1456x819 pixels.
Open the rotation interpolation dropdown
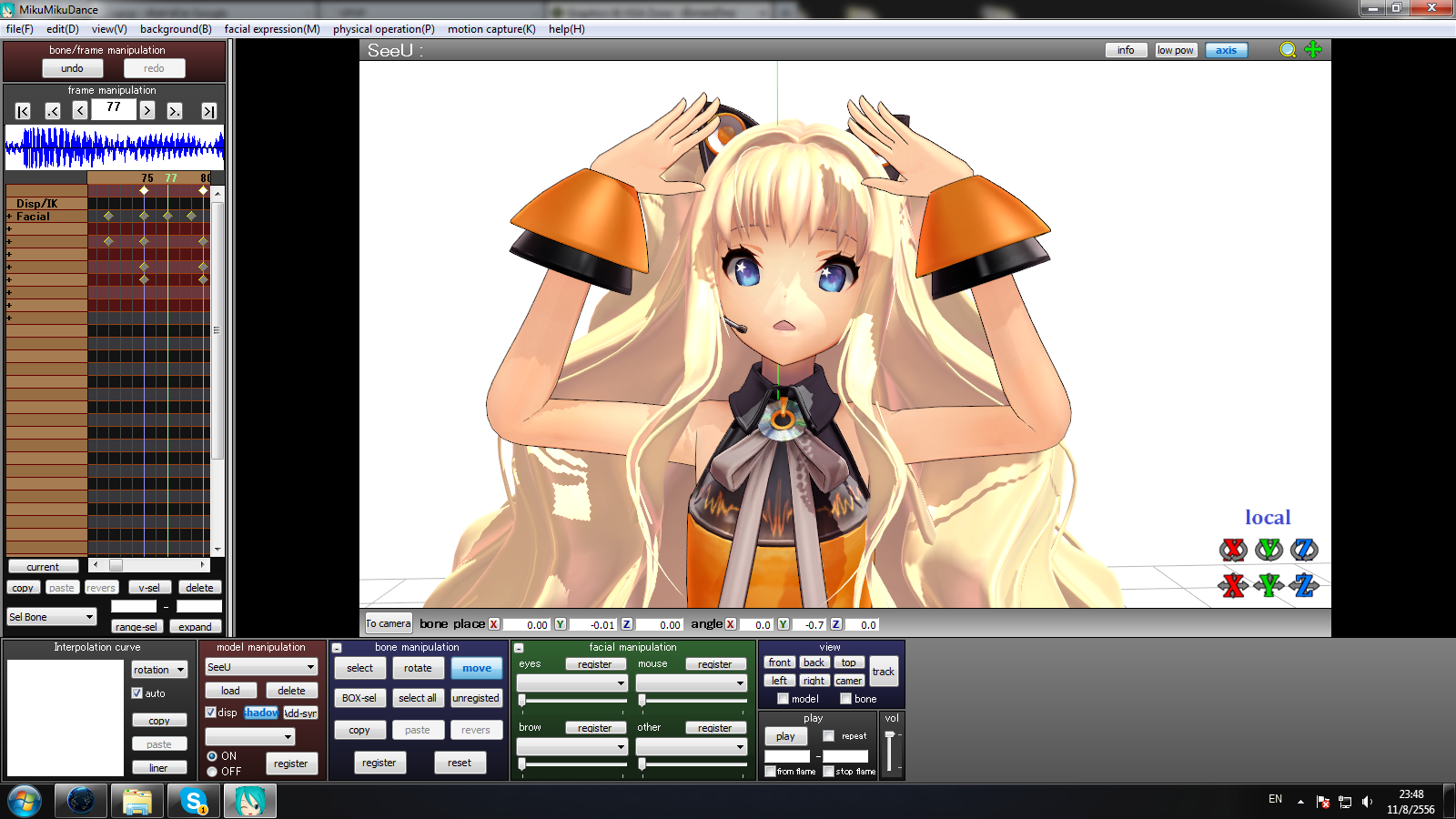(159, 670)
